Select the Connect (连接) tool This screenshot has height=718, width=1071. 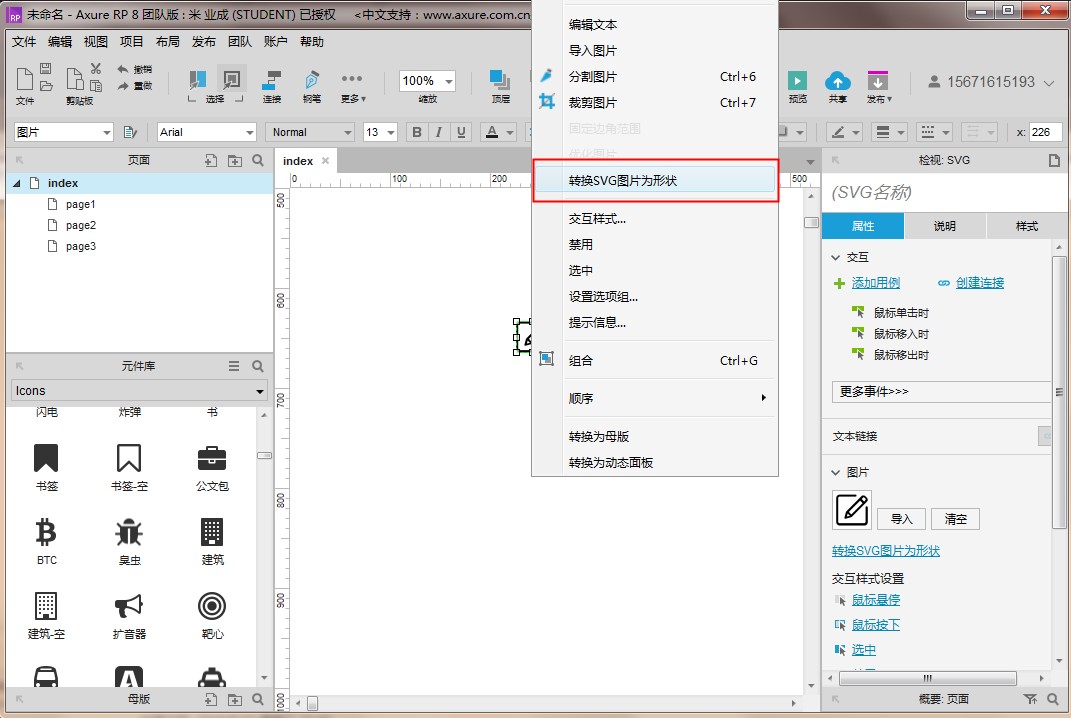pos(271,81)
